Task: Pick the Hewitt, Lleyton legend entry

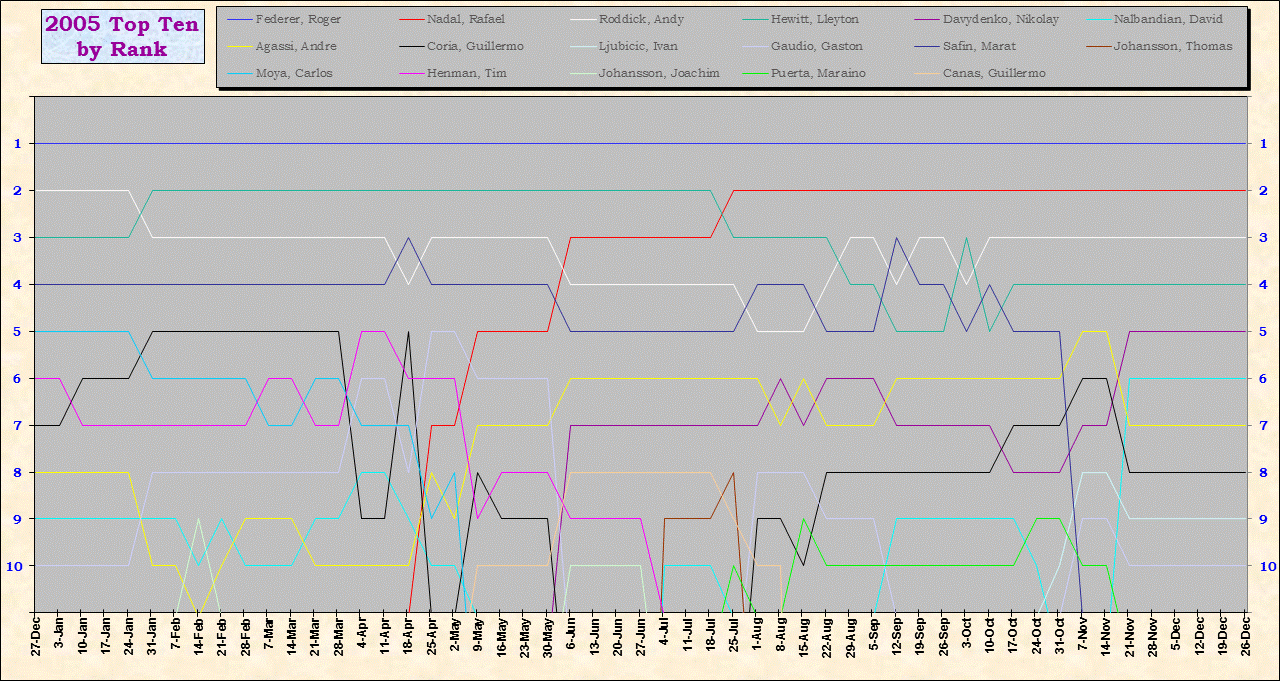Action: click(815, 19)
